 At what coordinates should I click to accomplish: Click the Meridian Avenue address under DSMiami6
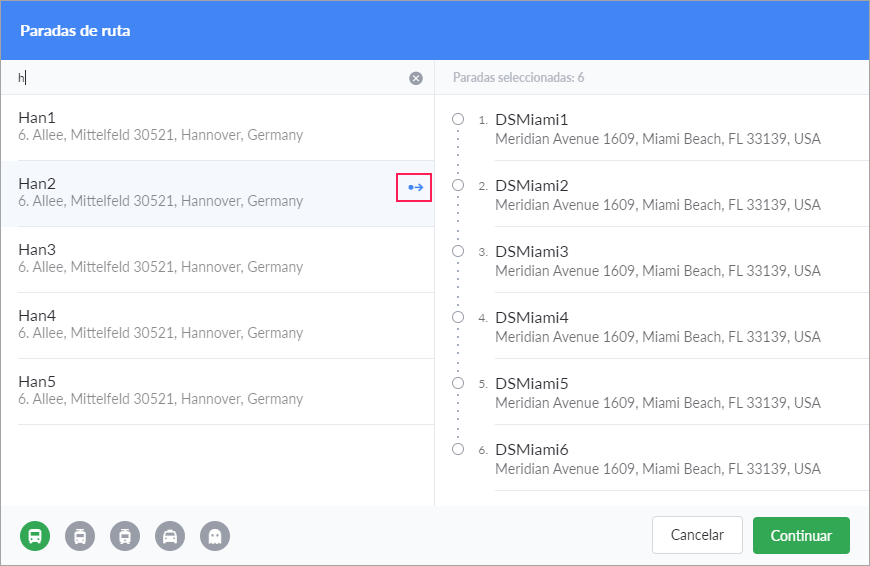click(657, 469)
